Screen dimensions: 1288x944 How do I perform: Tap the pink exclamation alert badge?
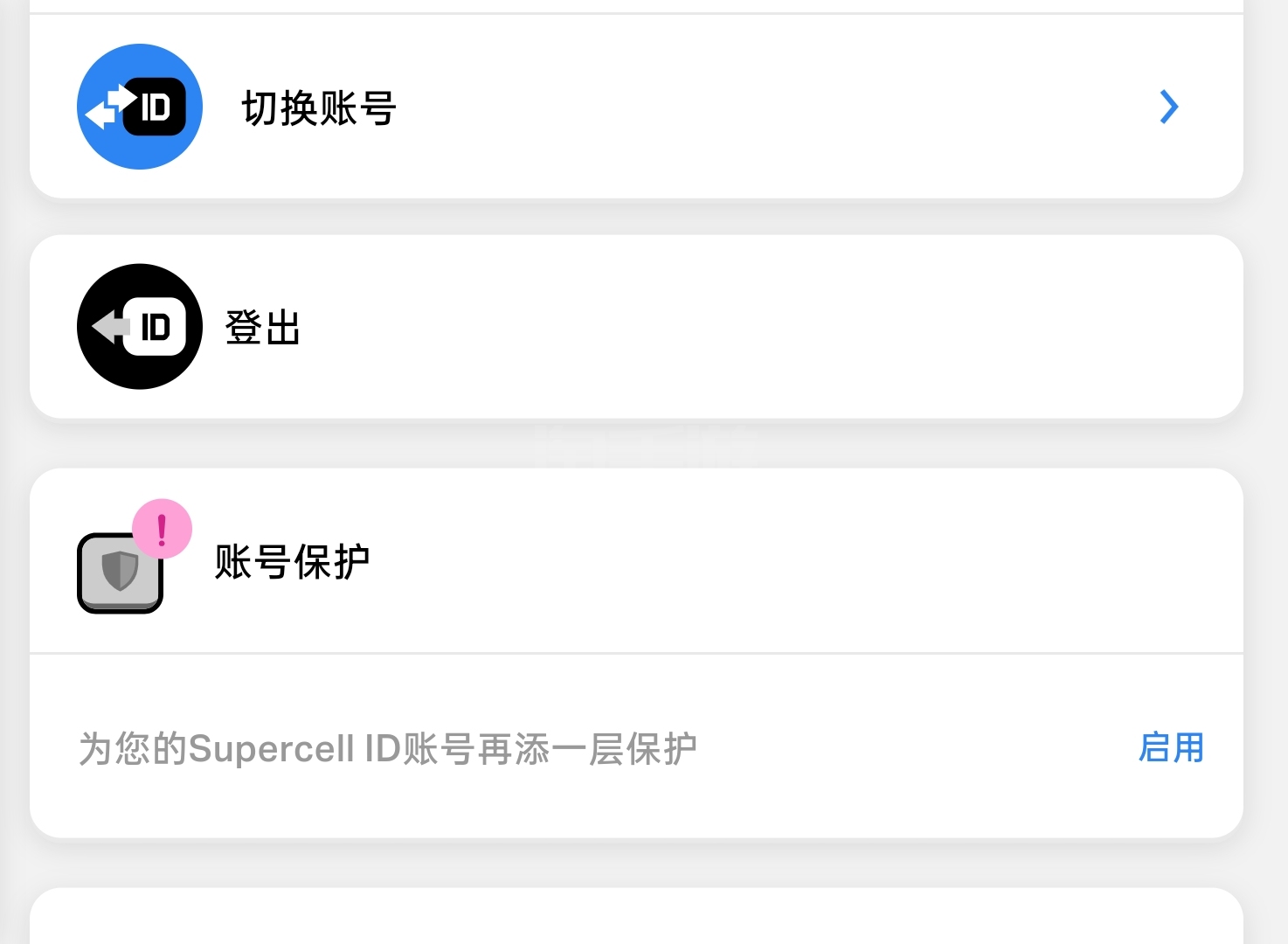[162, 529]
